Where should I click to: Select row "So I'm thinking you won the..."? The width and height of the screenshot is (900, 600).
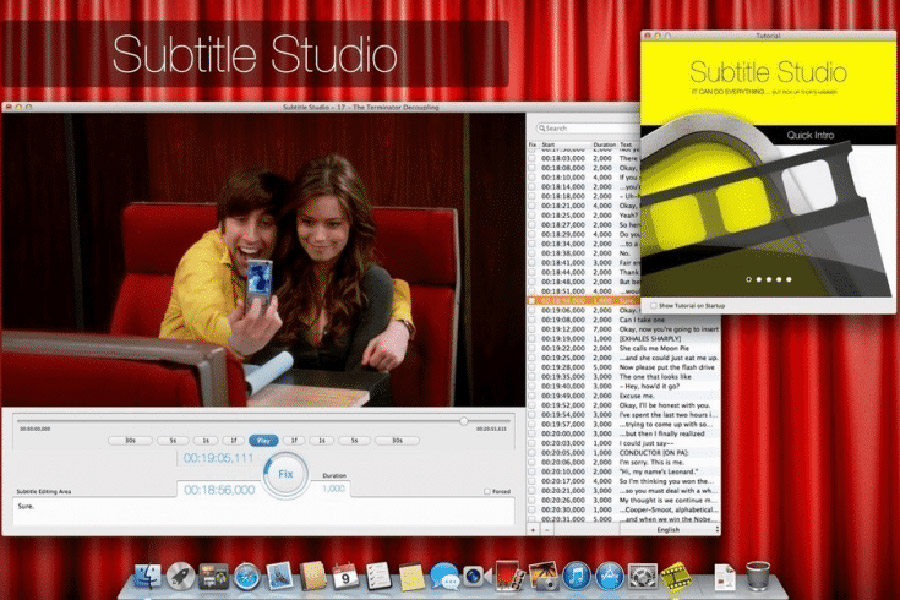(x=623, y=481)
